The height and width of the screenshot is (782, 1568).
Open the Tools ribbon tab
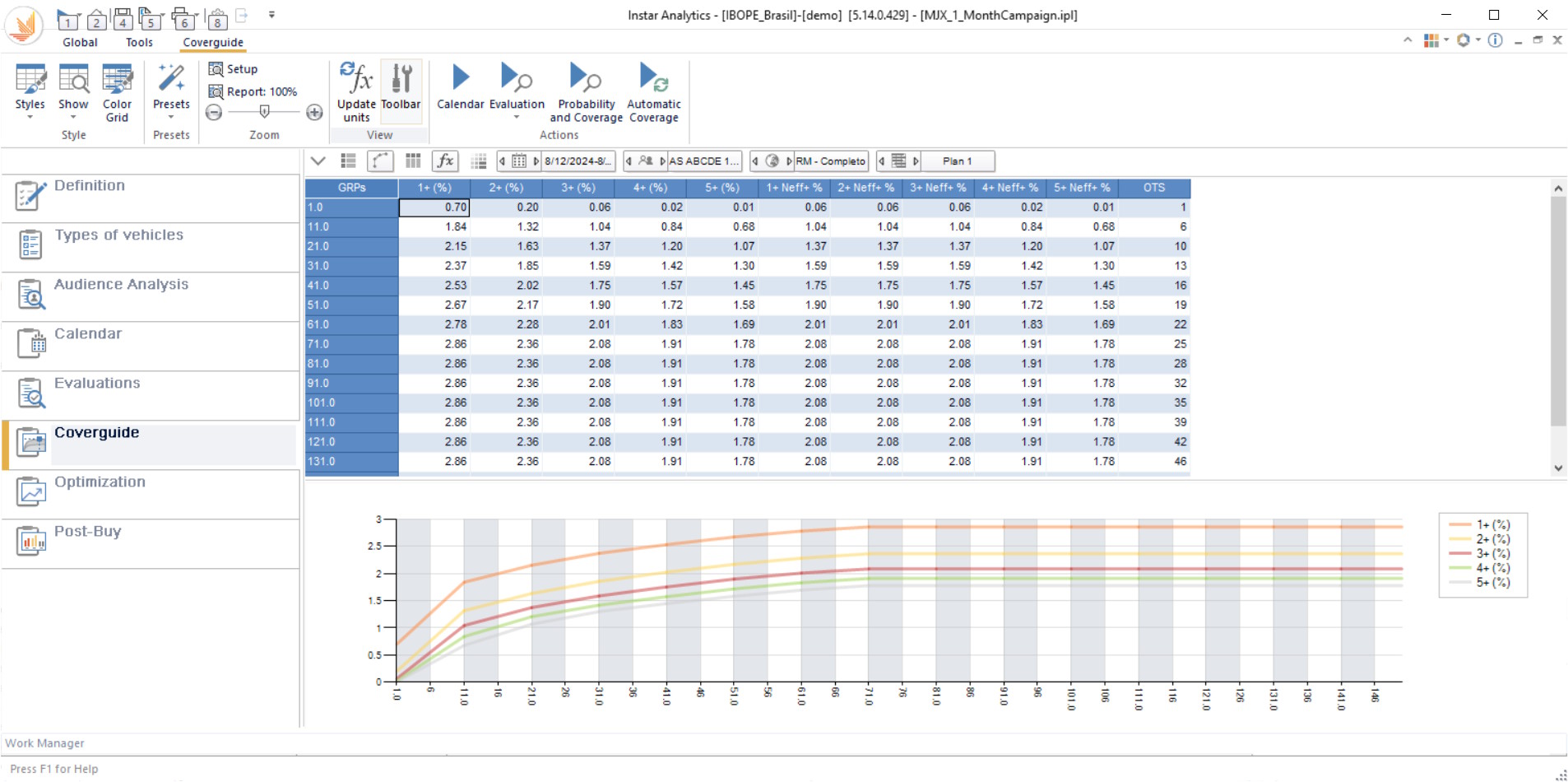[139, 42]
